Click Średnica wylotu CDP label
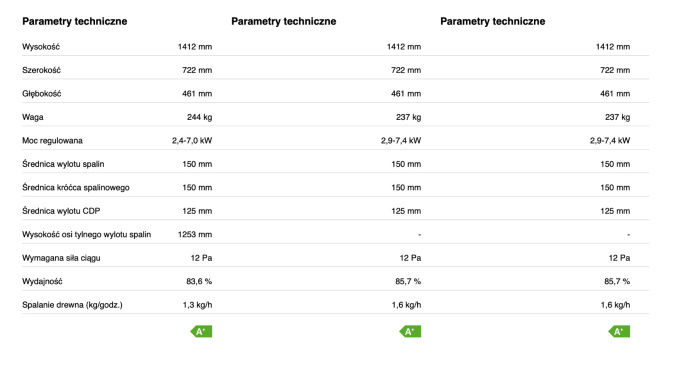The height and width of the screenshot is (367, 695). [61, 211]
